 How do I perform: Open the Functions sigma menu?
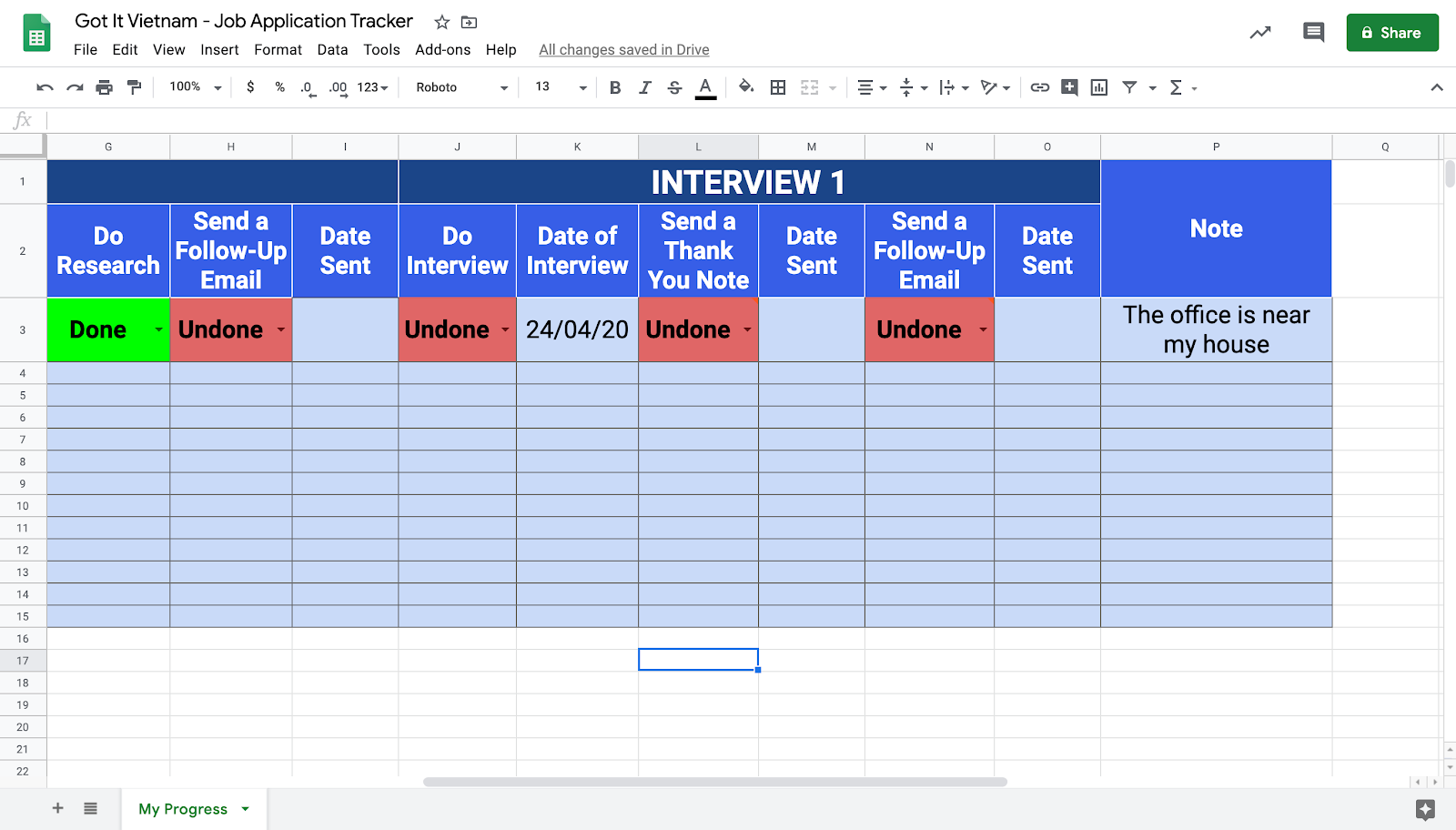coord(1176,87)
